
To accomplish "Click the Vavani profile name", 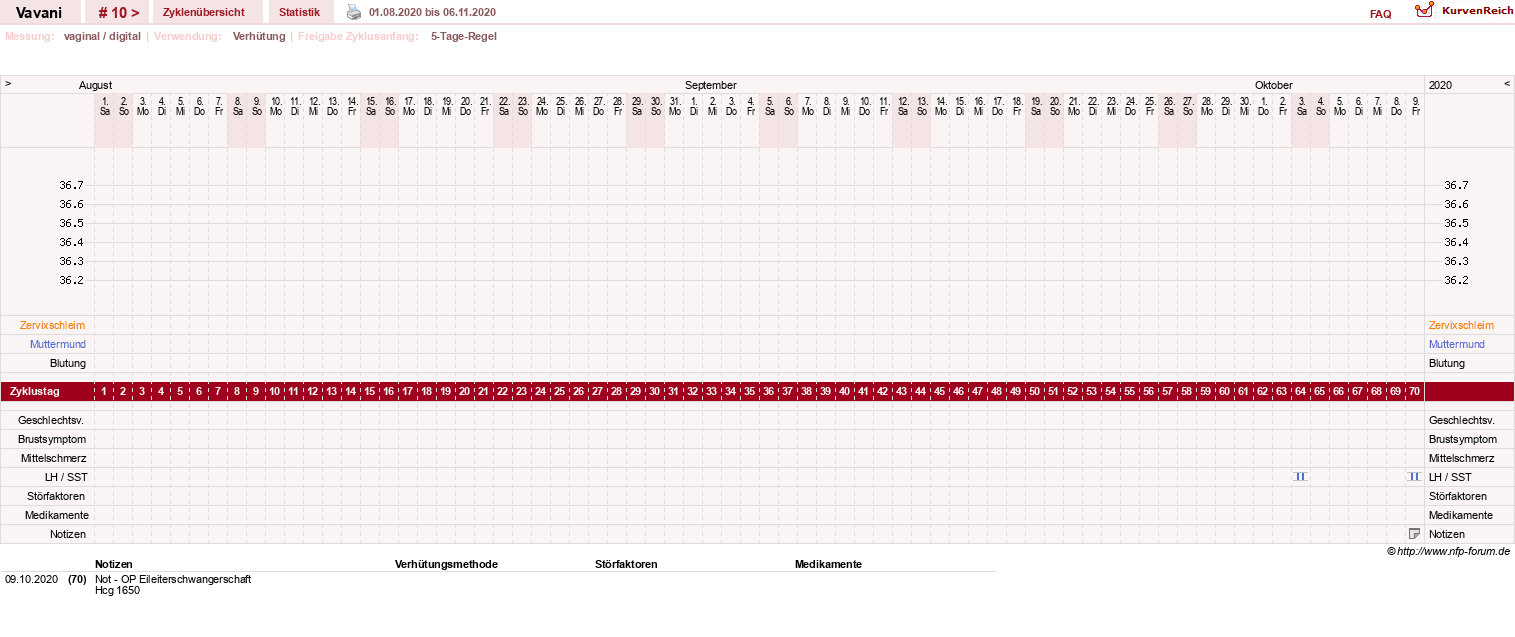I will point(39,12).
